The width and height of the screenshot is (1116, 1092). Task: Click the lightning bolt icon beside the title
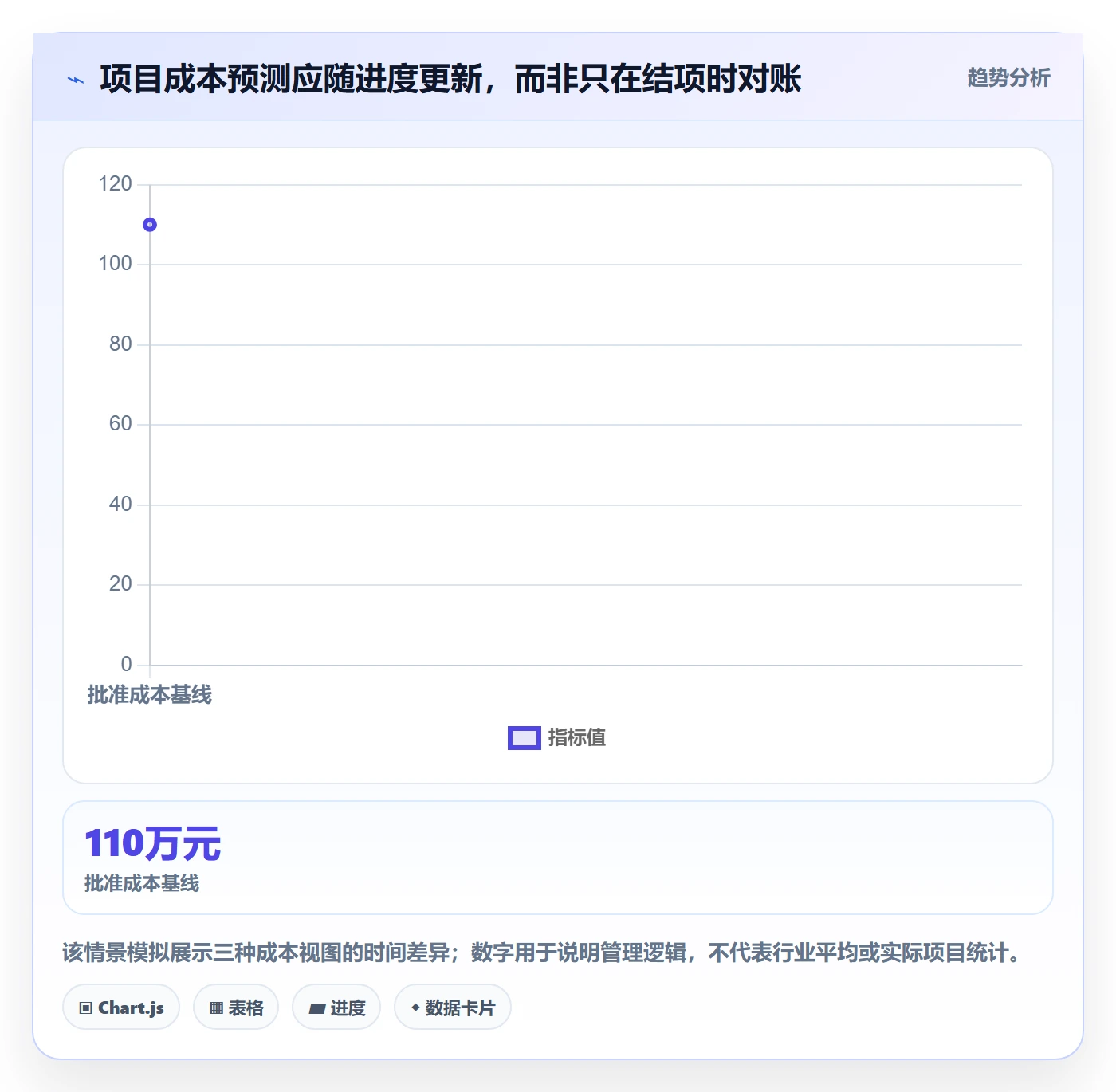click(76, 80)
